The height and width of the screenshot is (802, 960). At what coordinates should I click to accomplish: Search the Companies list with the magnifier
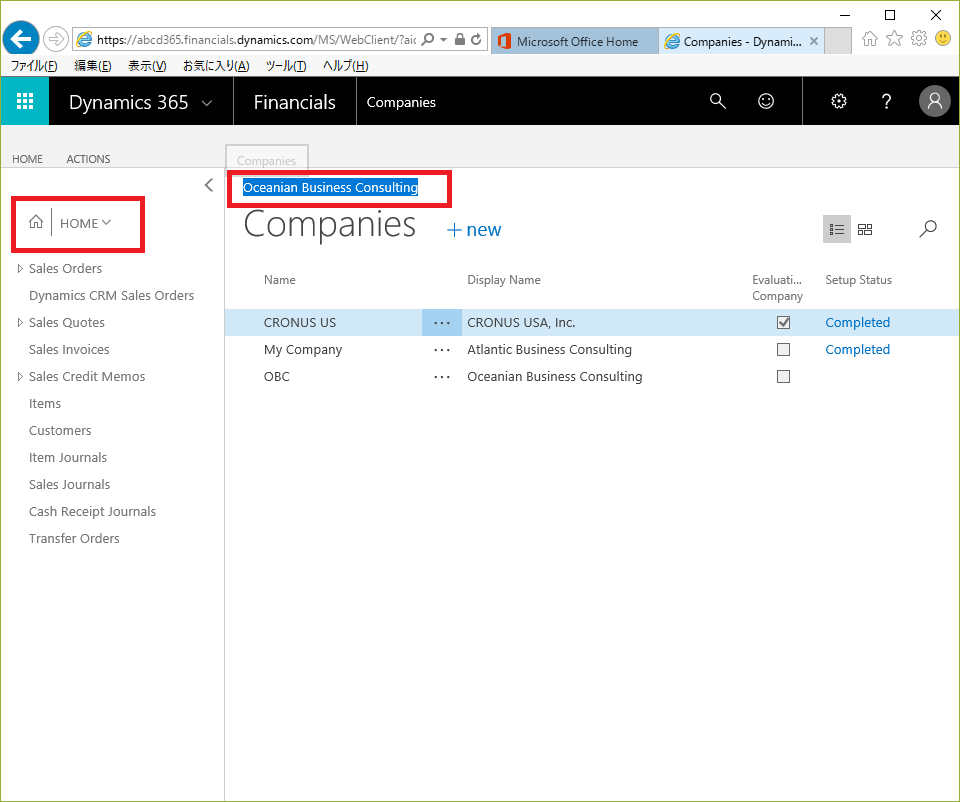coord(928,229)
